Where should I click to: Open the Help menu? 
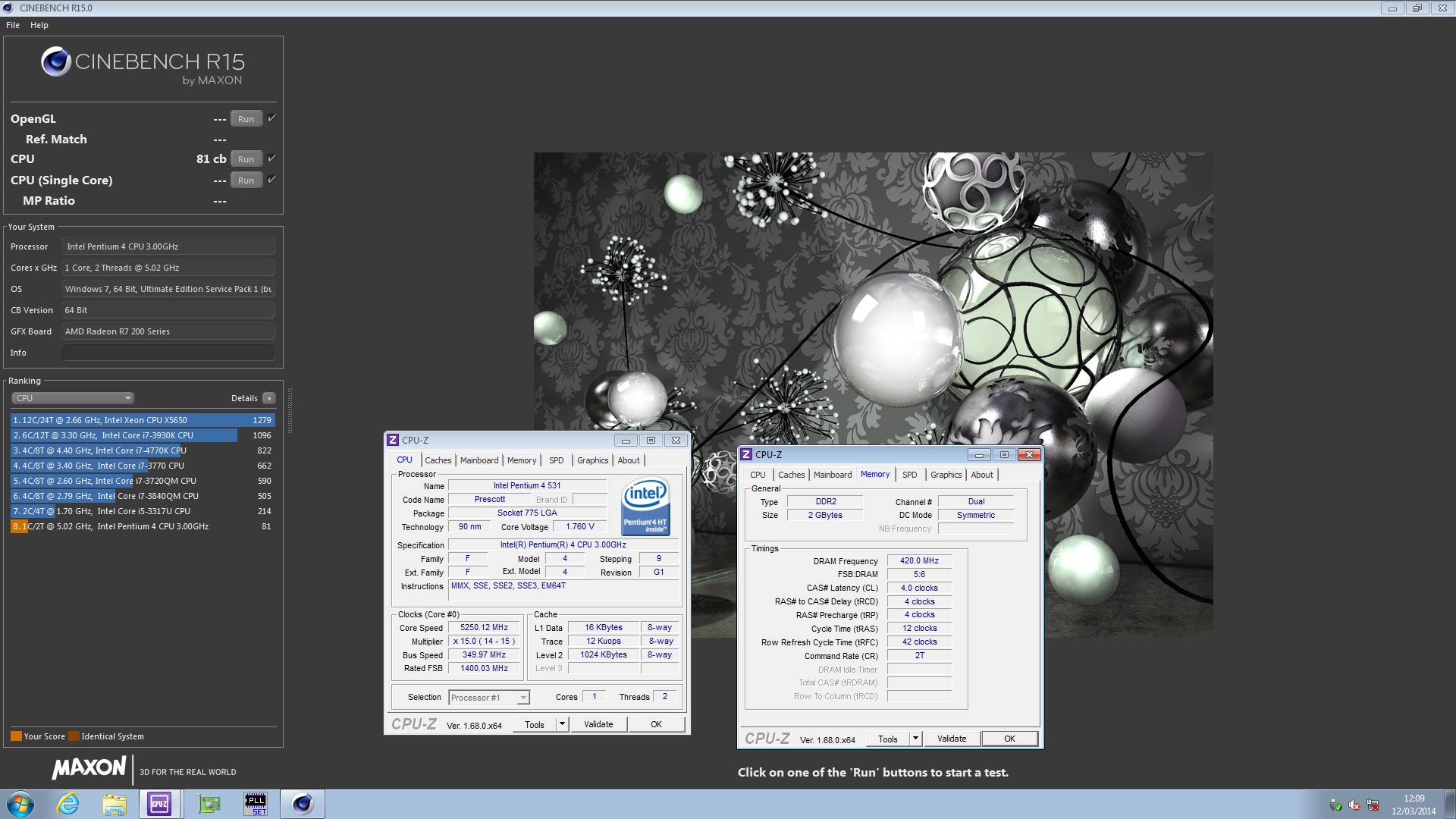[x=39, y=25]
